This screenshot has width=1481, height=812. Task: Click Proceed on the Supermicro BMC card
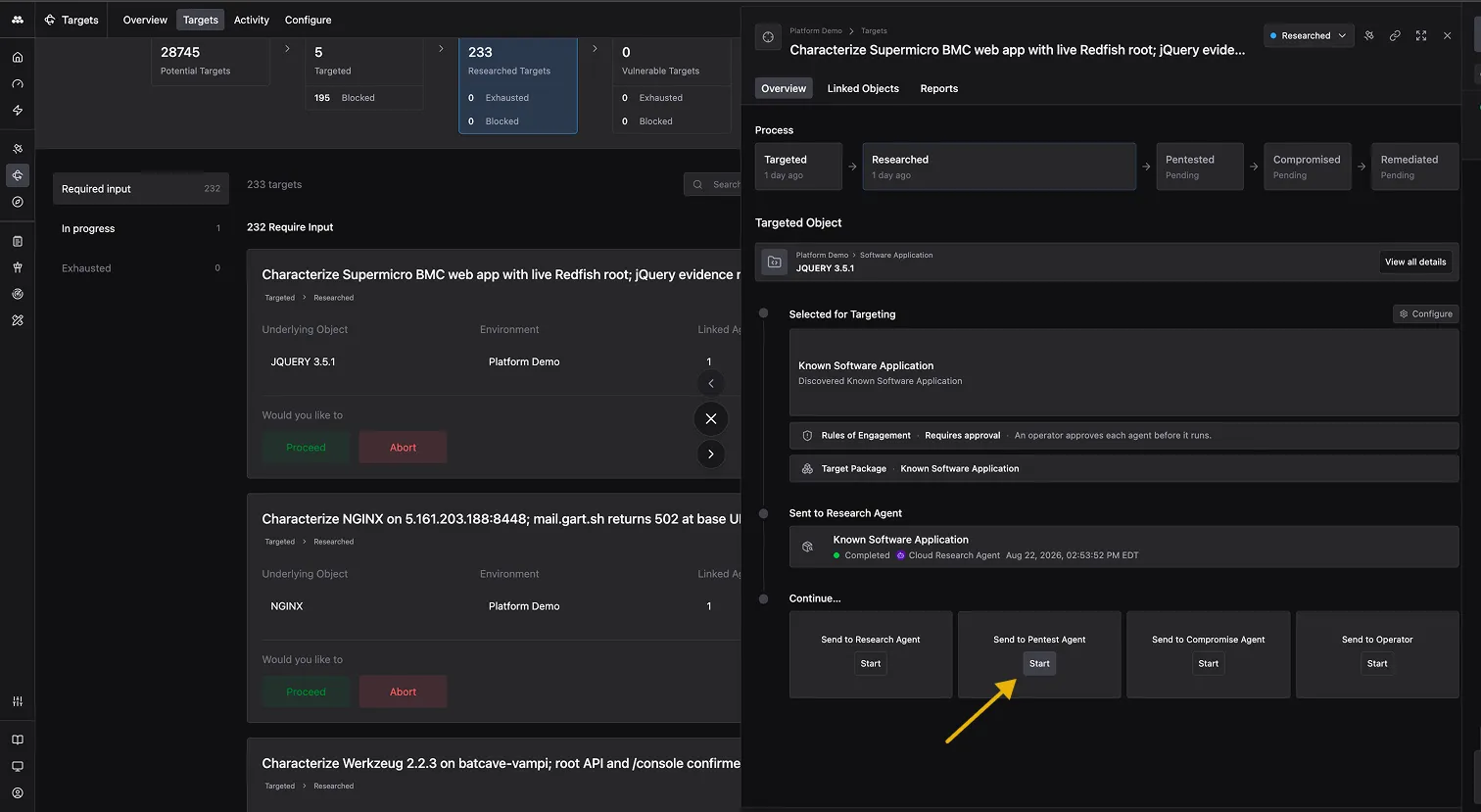point(306,448)
